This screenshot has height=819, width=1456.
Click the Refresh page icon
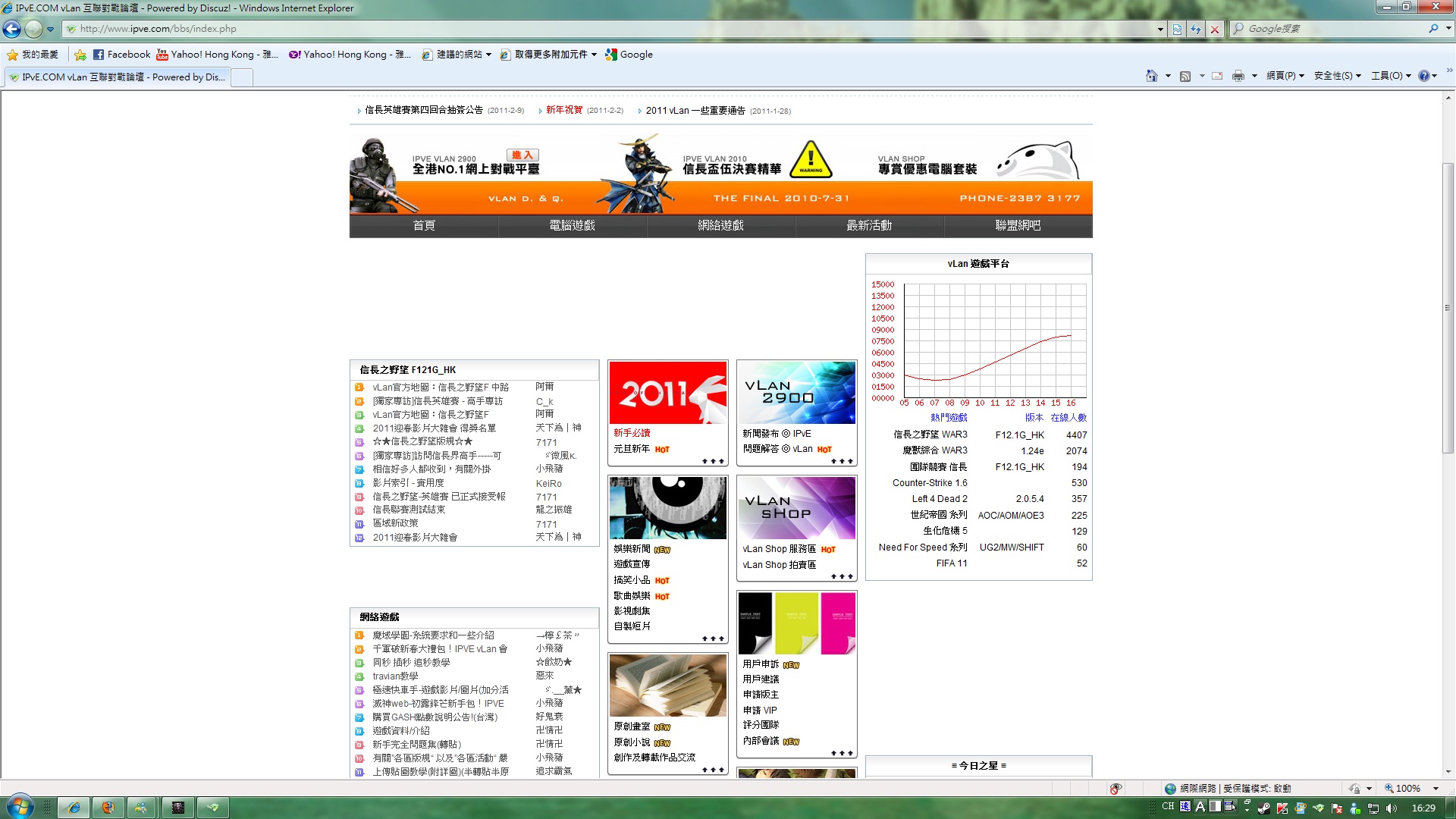1196,29
